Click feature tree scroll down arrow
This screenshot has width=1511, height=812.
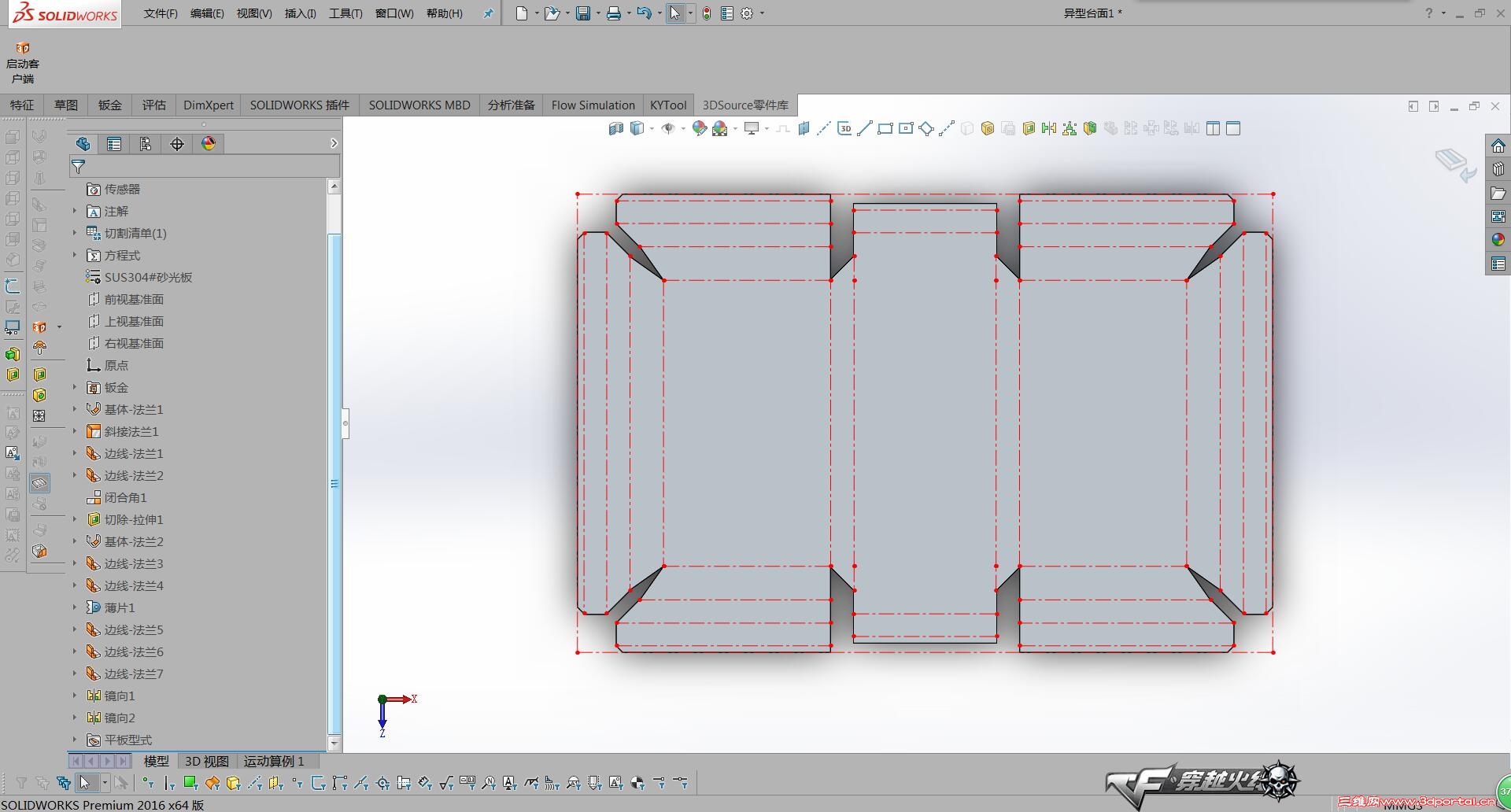tap(334, 743)
